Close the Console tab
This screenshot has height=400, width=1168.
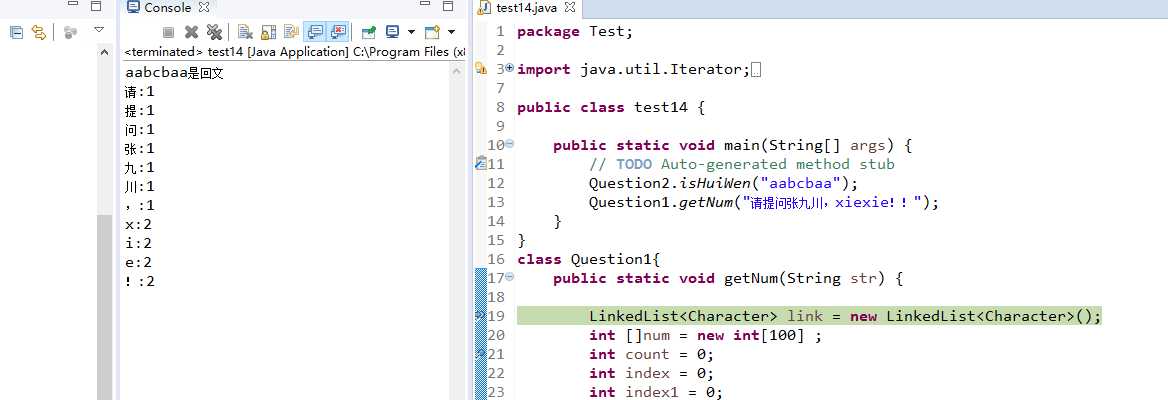click(x=204, y=7)
